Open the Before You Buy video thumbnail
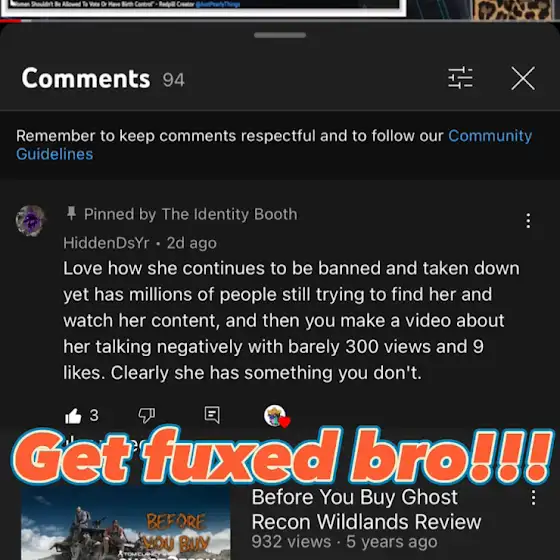 tap(126, 523)
